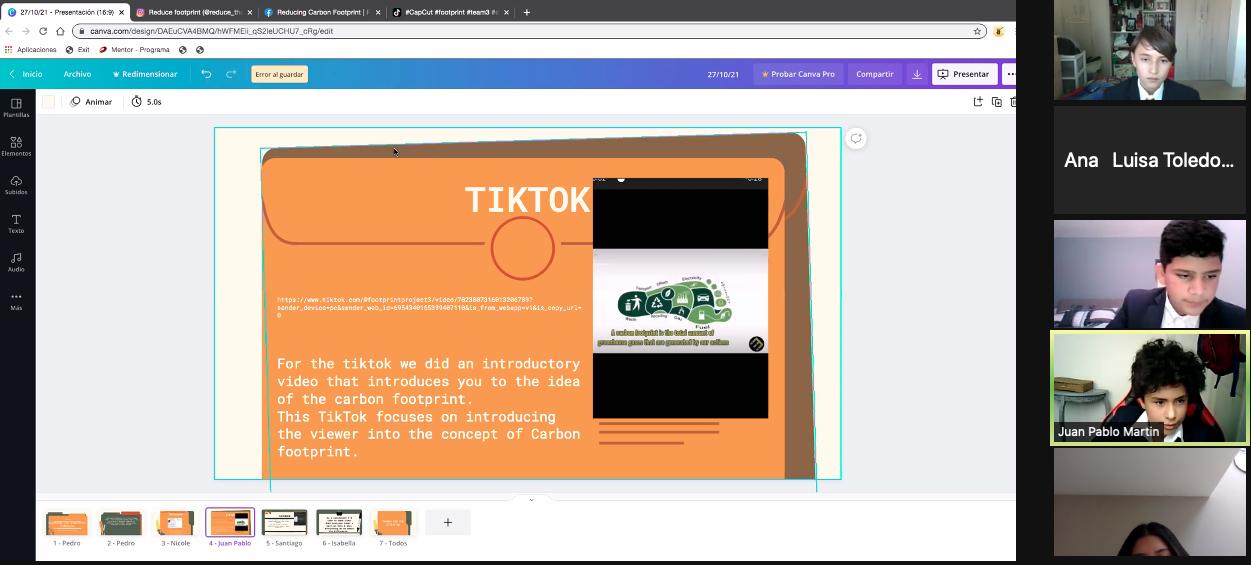Click the browser address bar
Image resolution: width=1251 pixels, height=565 pixels.
(530, 31)
